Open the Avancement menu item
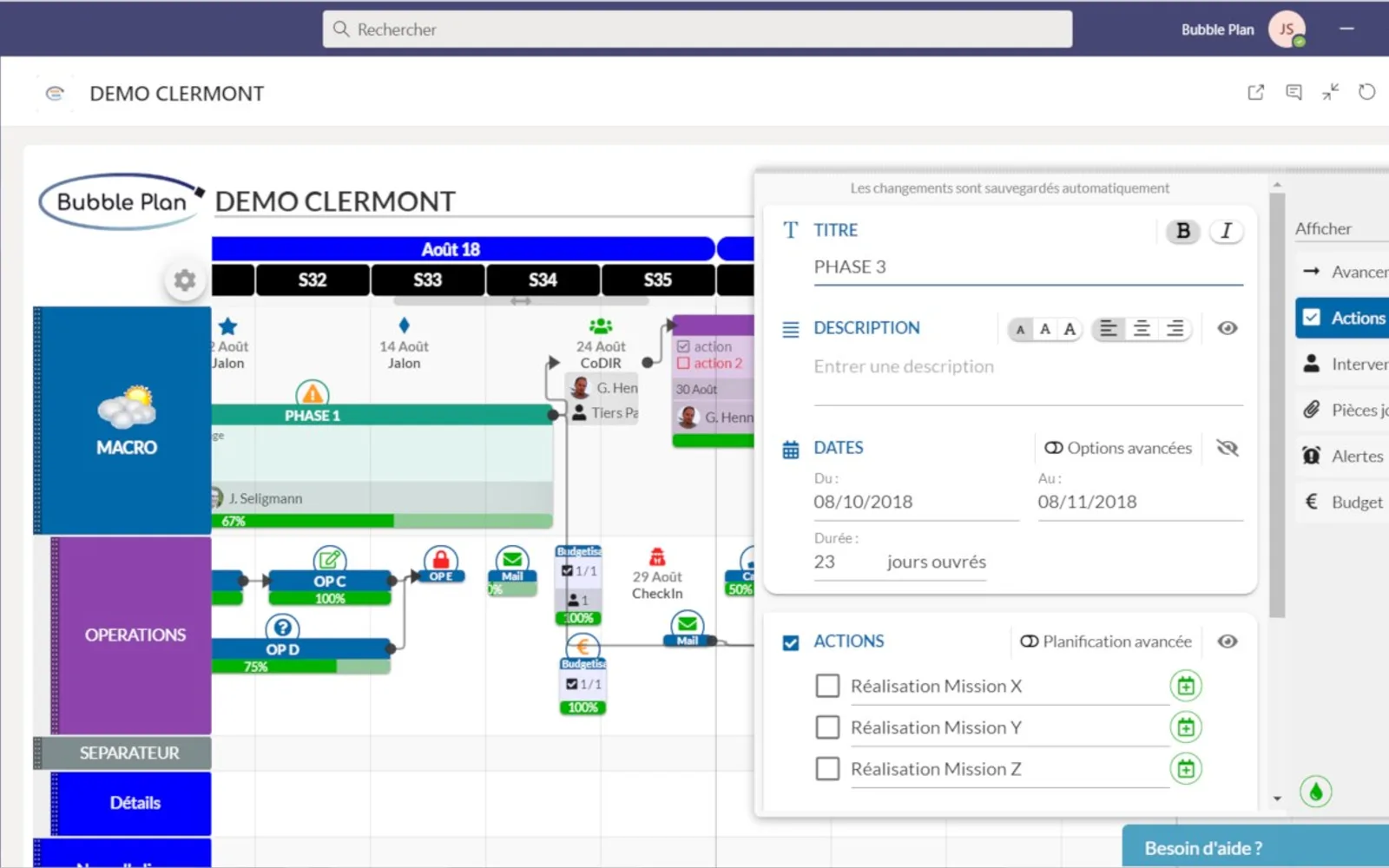Image resolution: width=1389 pixels, height=868 pixels. pyautogui.click(x=1342, y=272)
